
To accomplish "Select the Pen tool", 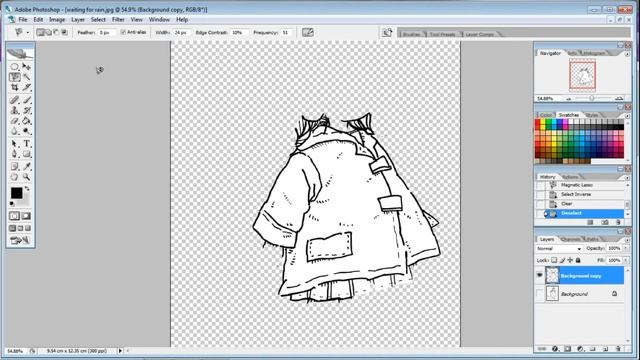I will pos(15,154).
